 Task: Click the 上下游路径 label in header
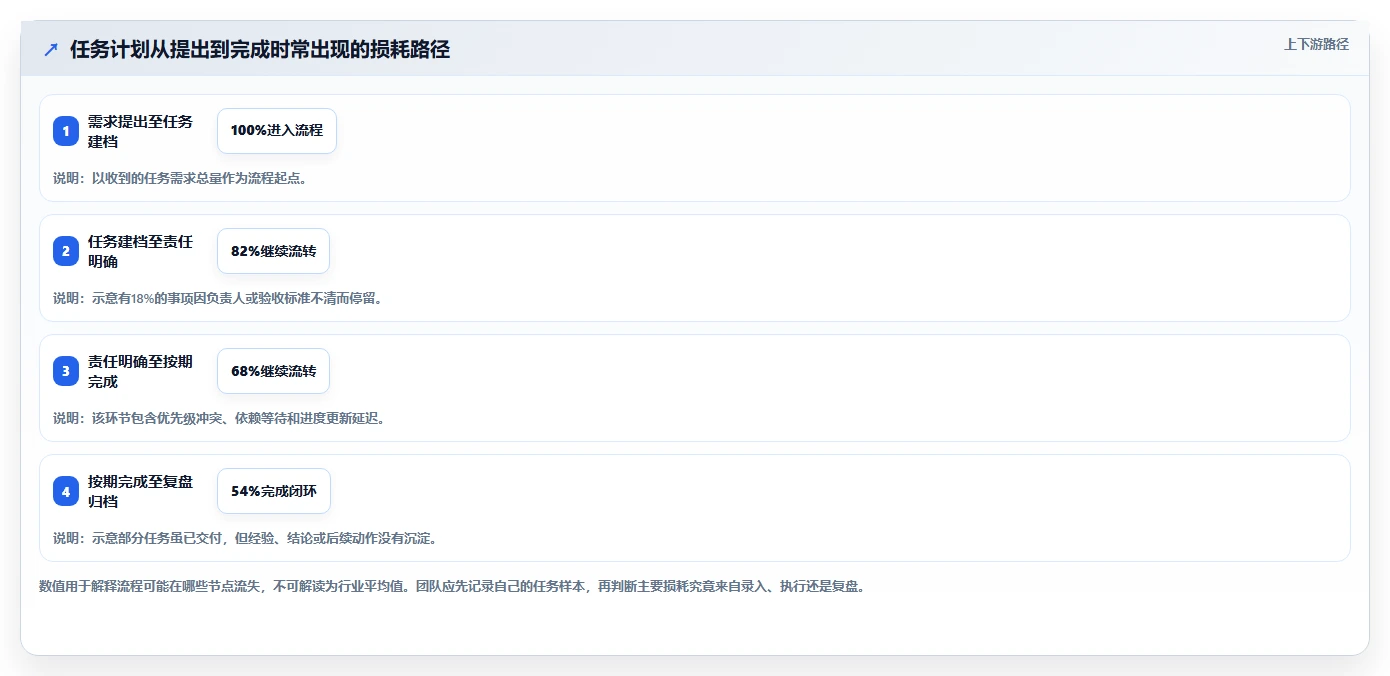1316,44
